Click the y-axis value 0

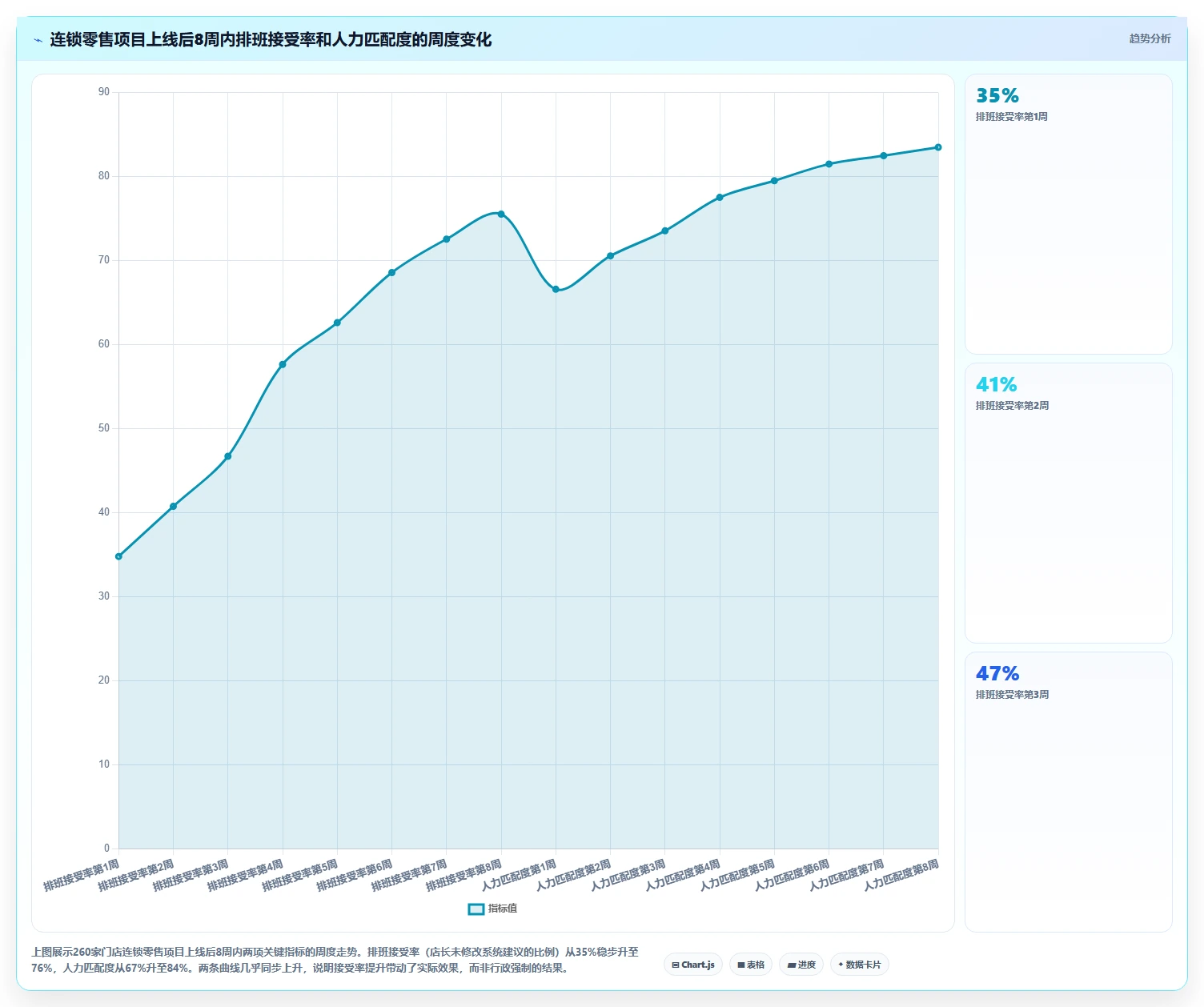tap(106, 849)
